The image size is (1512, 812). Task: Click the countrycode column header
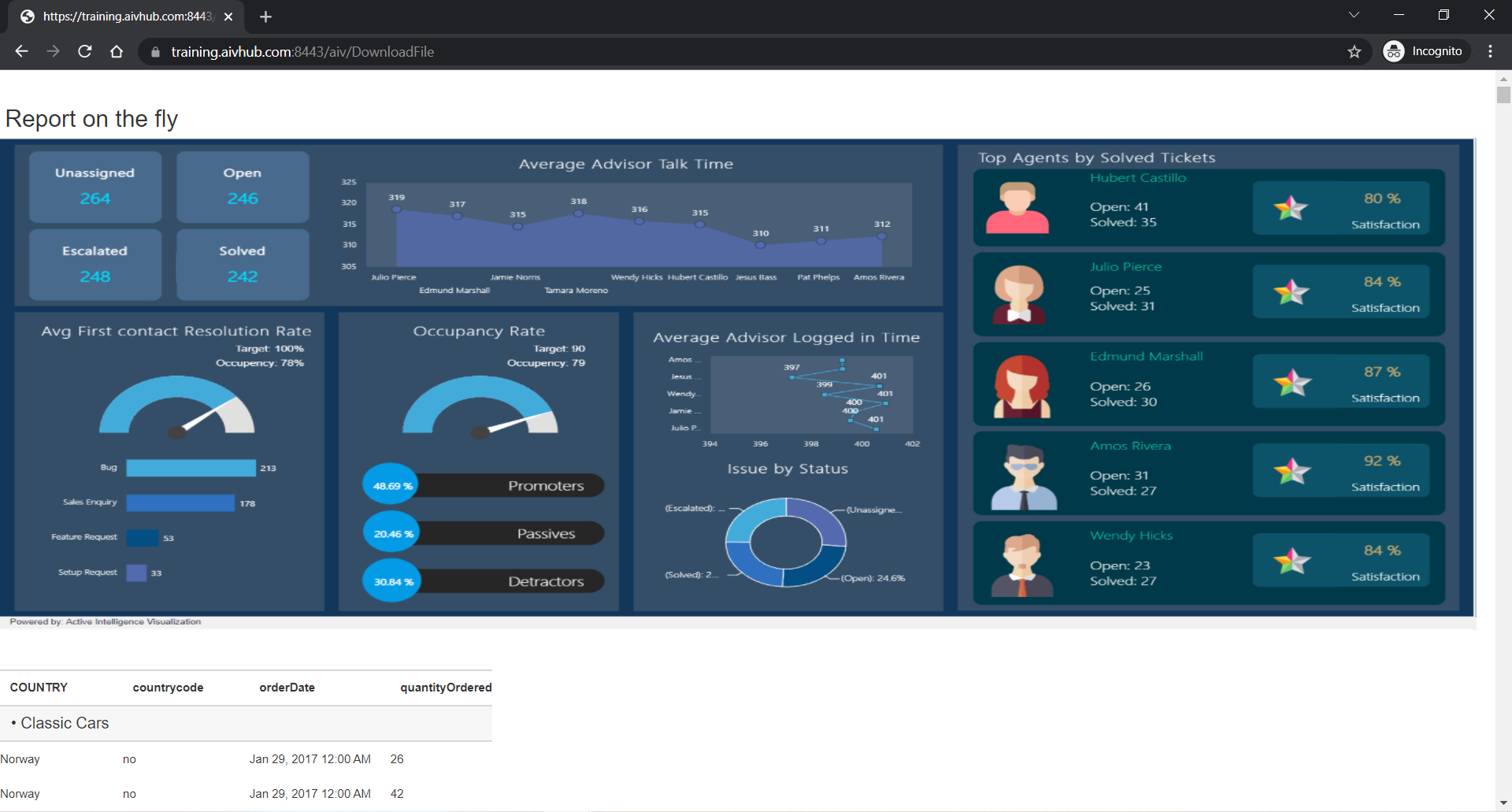[x=168, y=688]
